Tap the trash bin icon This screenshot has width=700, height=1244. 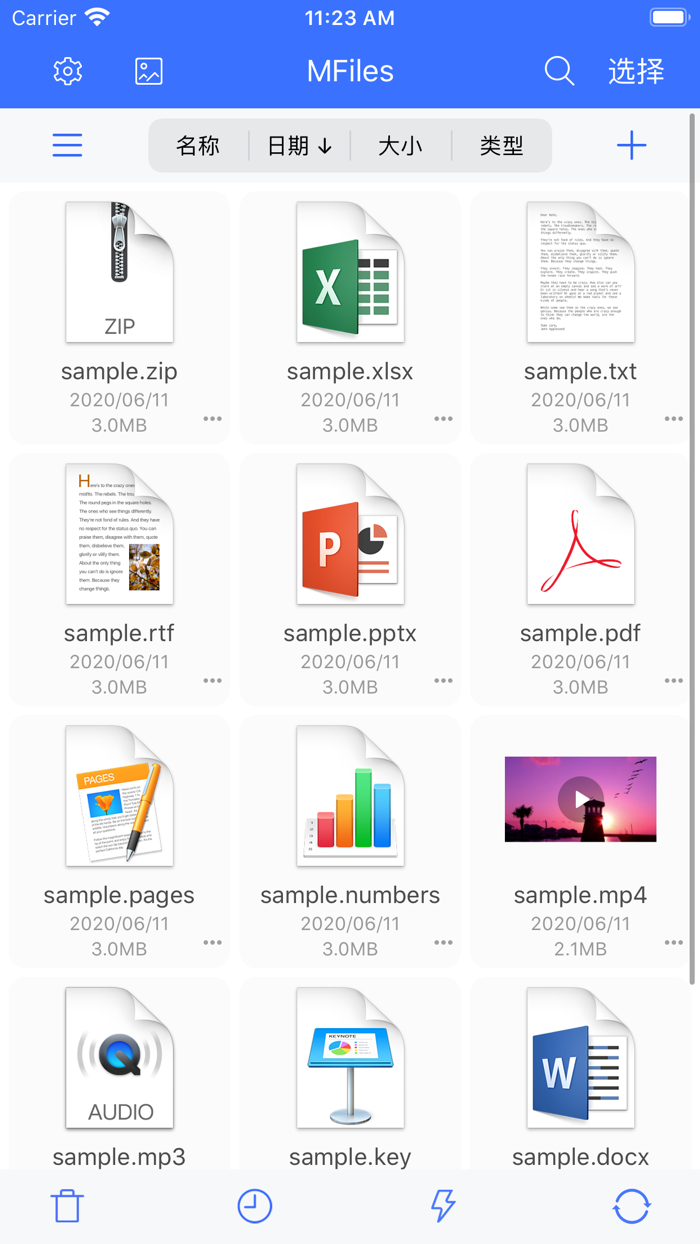(67, 1206)
